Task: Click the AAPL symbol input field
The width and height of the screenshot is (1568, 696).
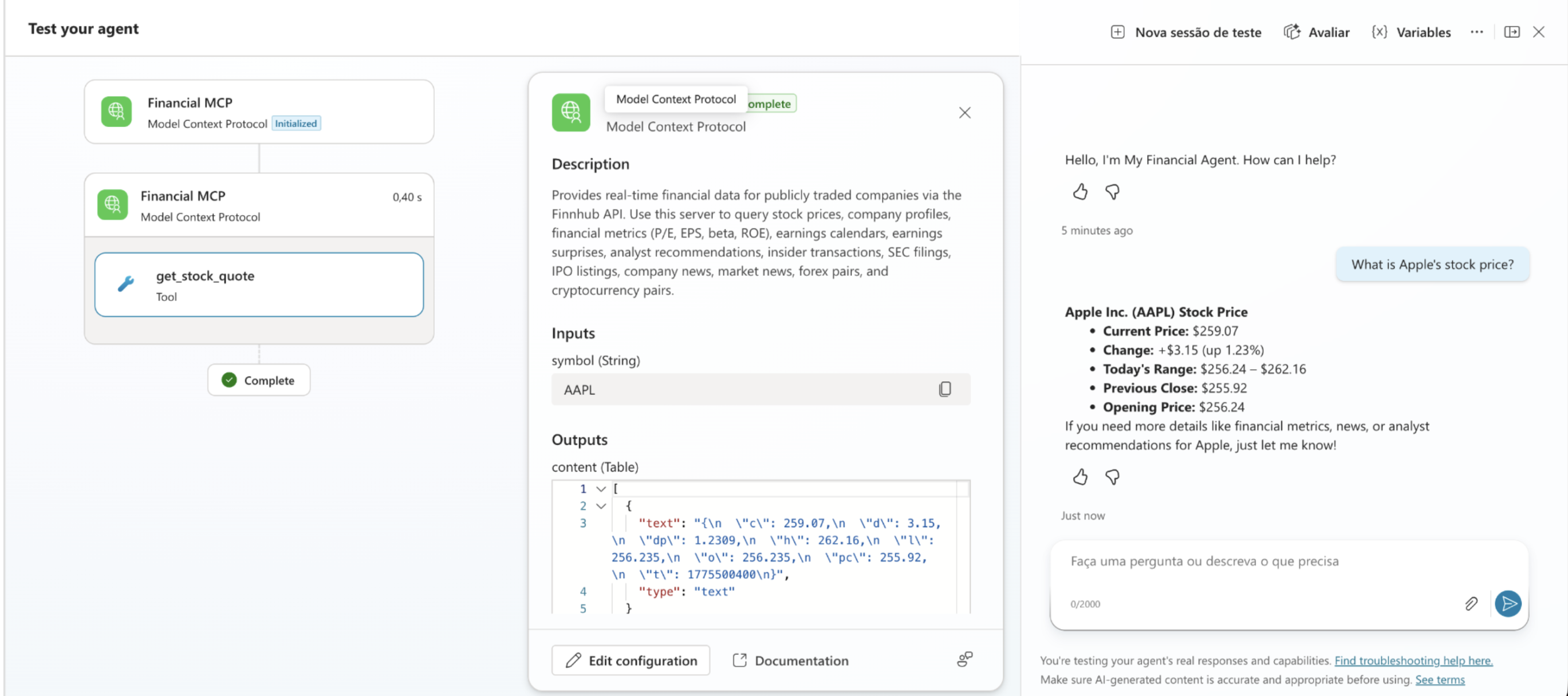Action: pyautogui.click(x=761, y=389)
